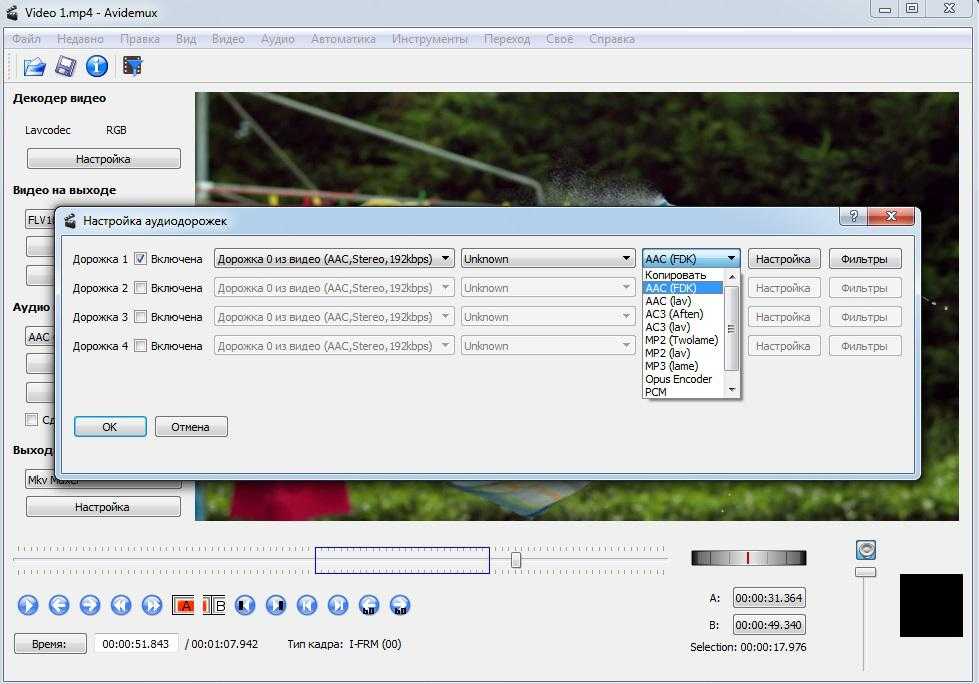Viewport: 979px width, 684px height.
Task: Click Фильтры button for Дорожка 1
Action: click(x=864, y=259)
